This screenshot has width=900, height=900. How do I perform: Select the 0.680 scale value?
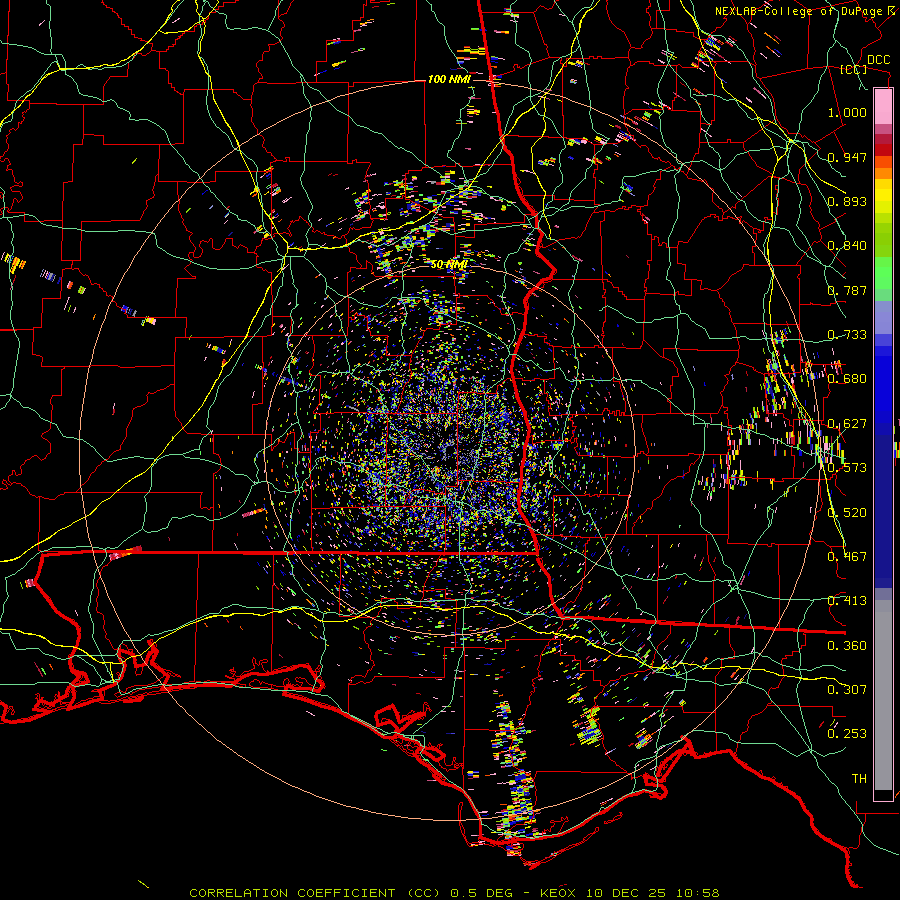[847, 379]
